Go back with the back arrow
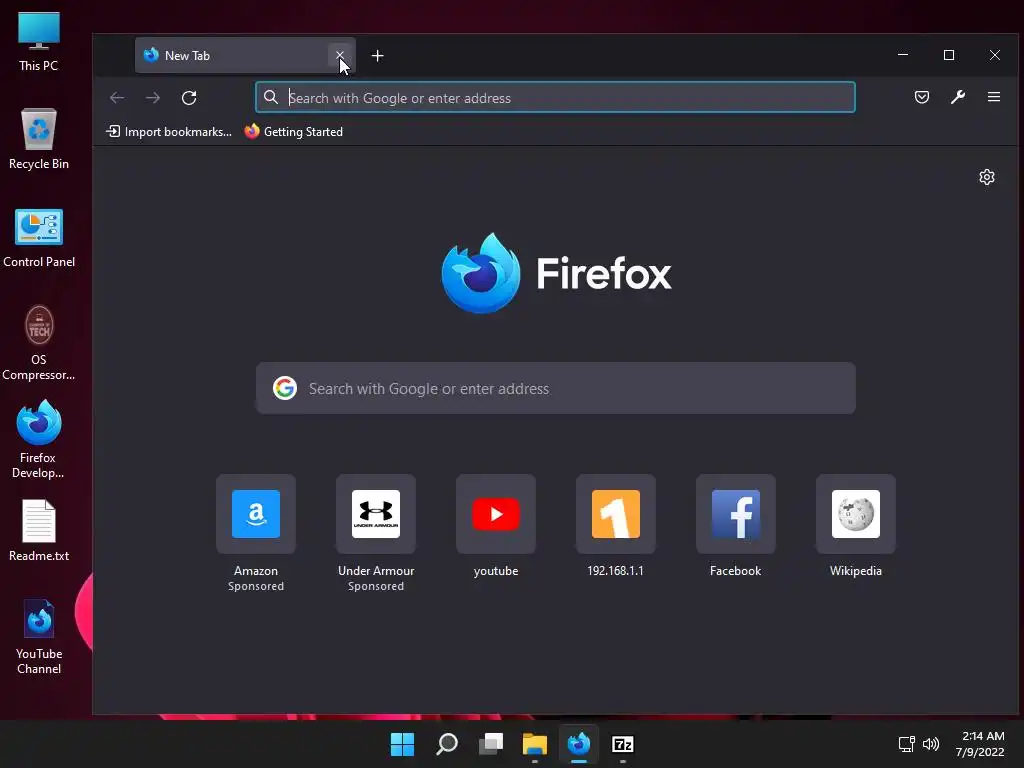The width and height of the screenshot is (1024, 768). [118, 98]
